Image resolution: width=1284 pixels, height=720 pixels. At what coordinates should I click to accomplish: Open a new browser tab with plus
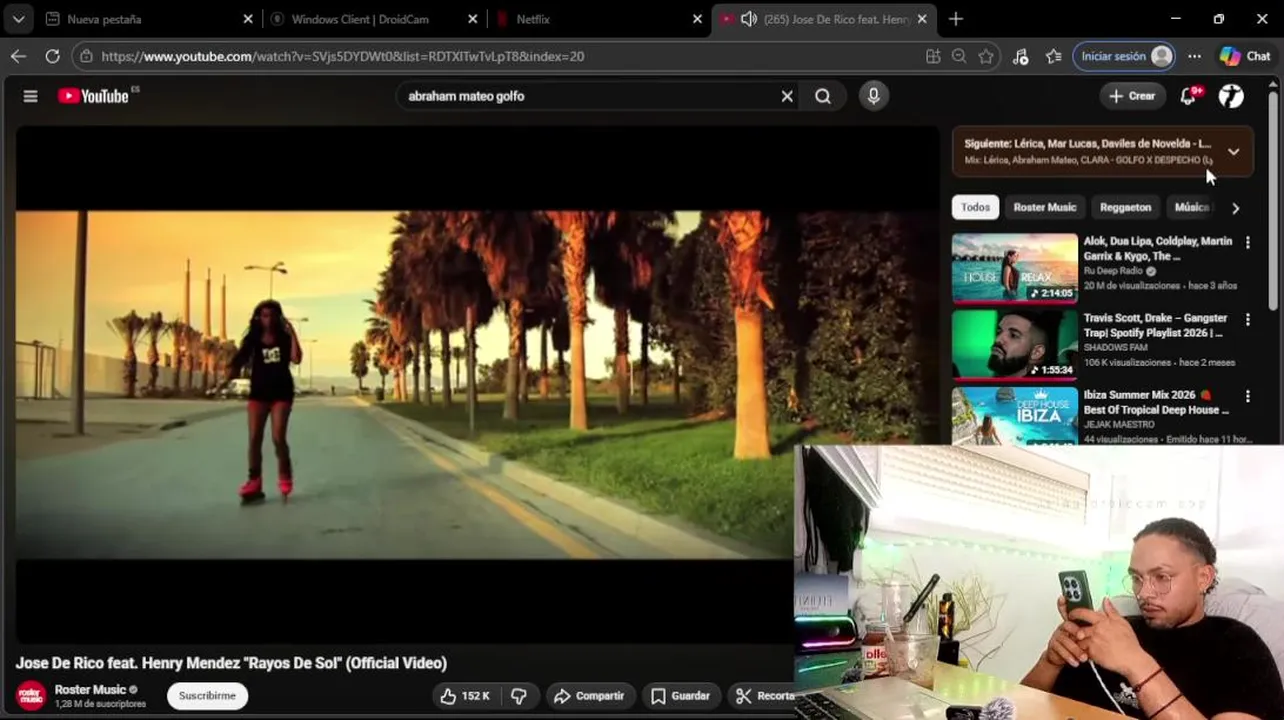[x=955, y=19]
